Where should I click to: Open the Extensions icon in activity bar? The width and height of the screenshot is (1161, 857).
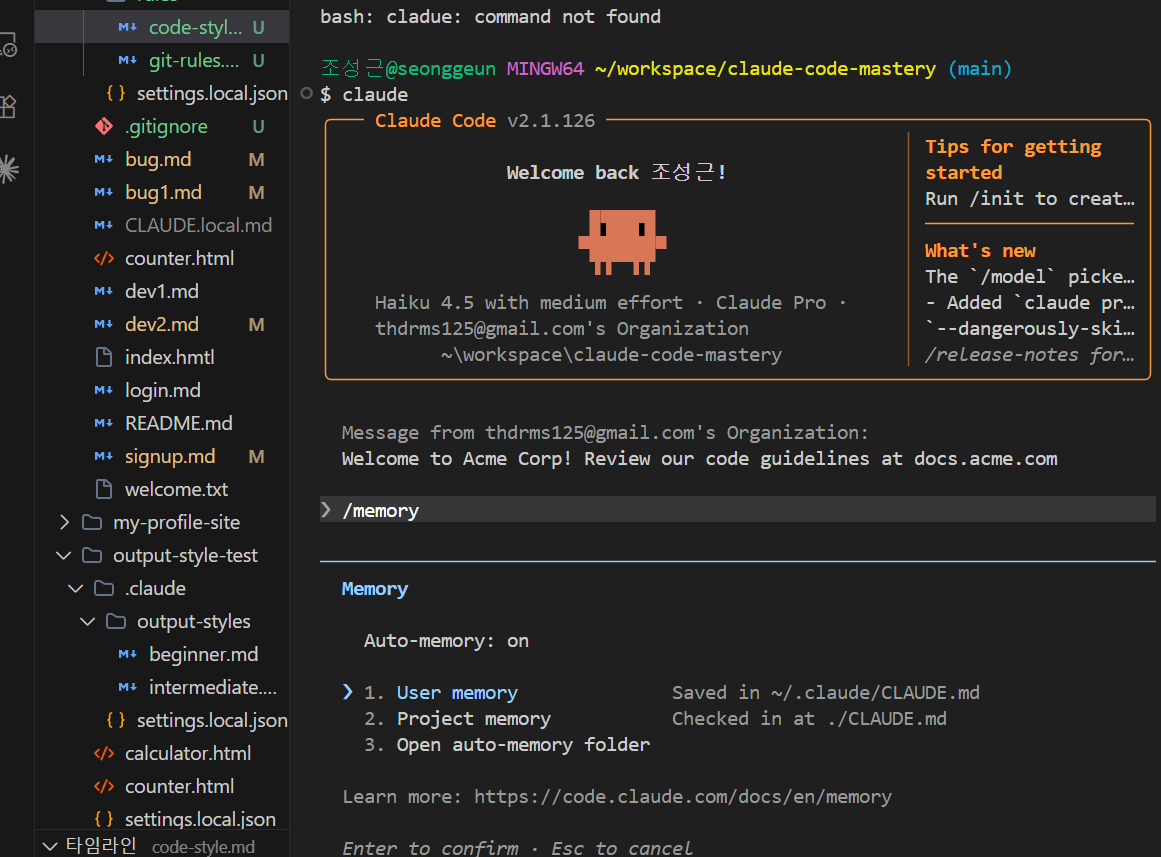pyautogui.click(x=7, y=107)
